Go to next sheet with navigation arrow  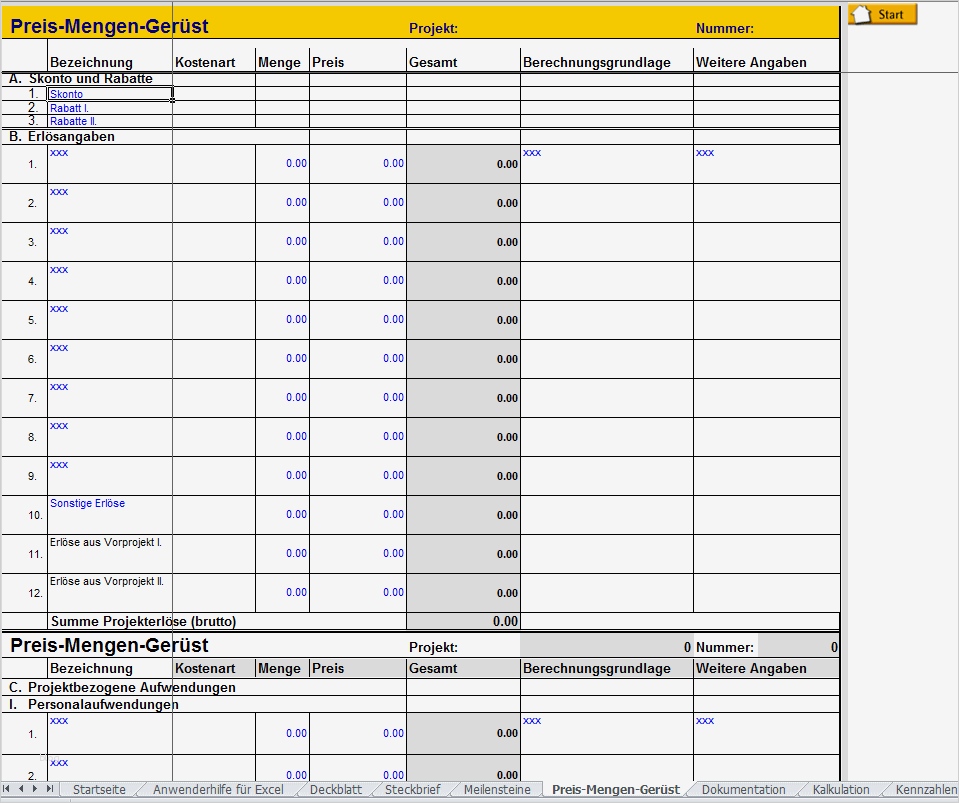[x=35, y=789]
